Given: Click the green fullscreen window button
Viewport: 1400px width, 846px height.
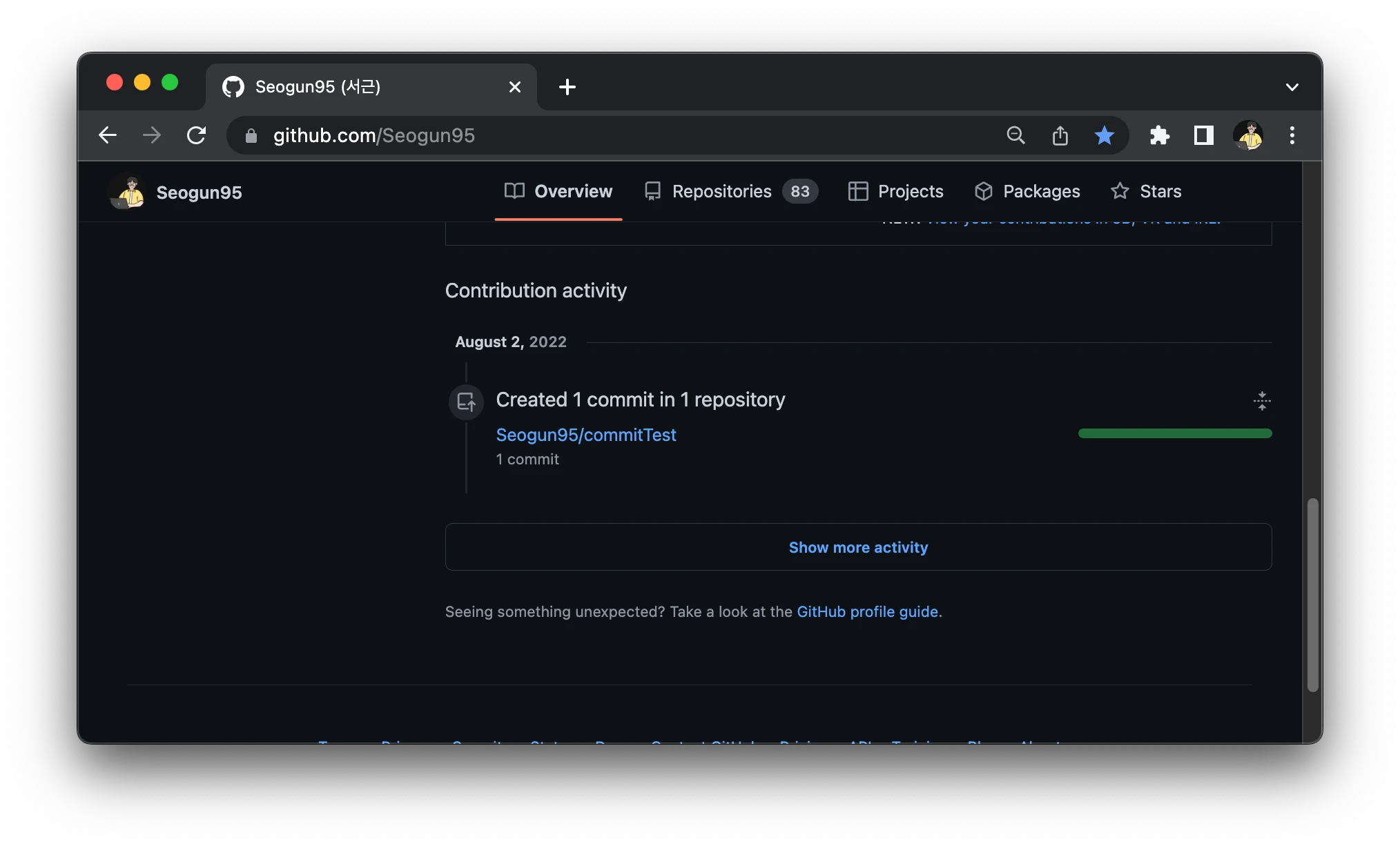Looking at the screenshot, I should pos(170,83).
